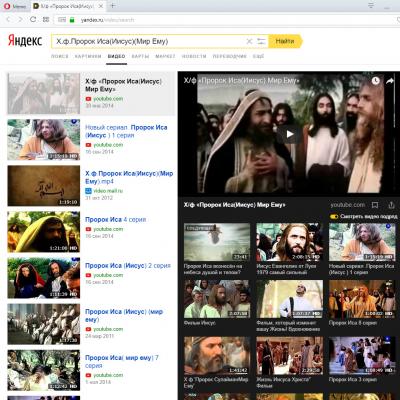Open Х ф Пророк Иса(Иисус)(Мир Ему).mp4 link
Viewport: 400px width, 400px height.
129,177
